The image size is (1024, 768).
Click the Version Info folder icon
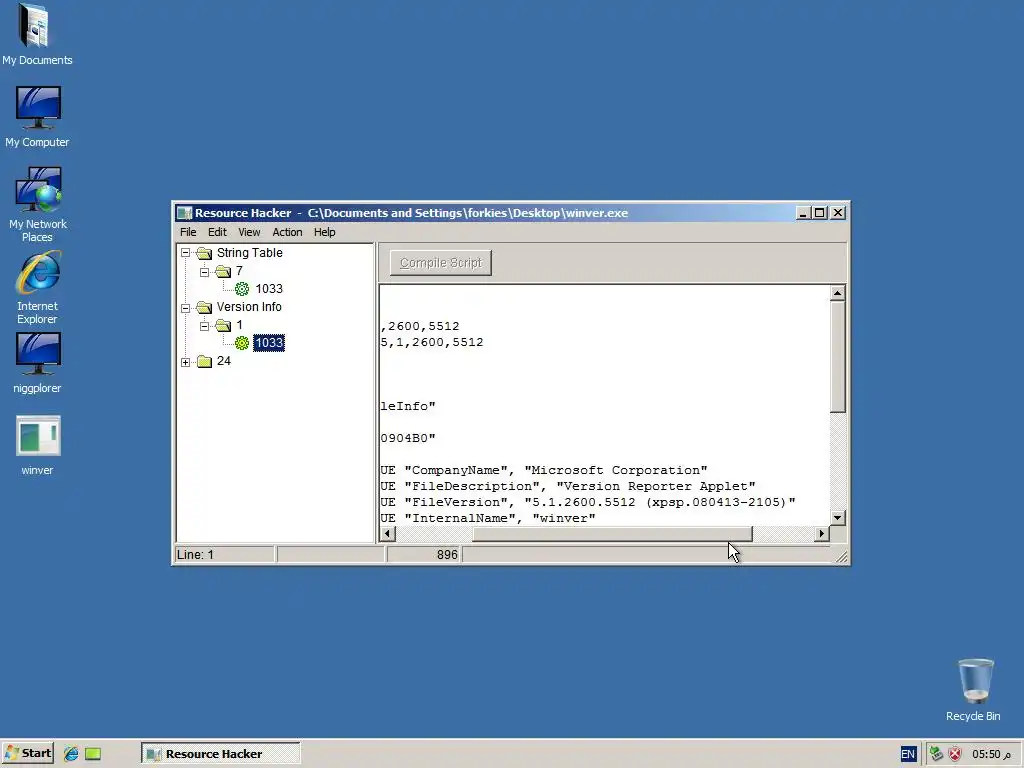point(204,307)
